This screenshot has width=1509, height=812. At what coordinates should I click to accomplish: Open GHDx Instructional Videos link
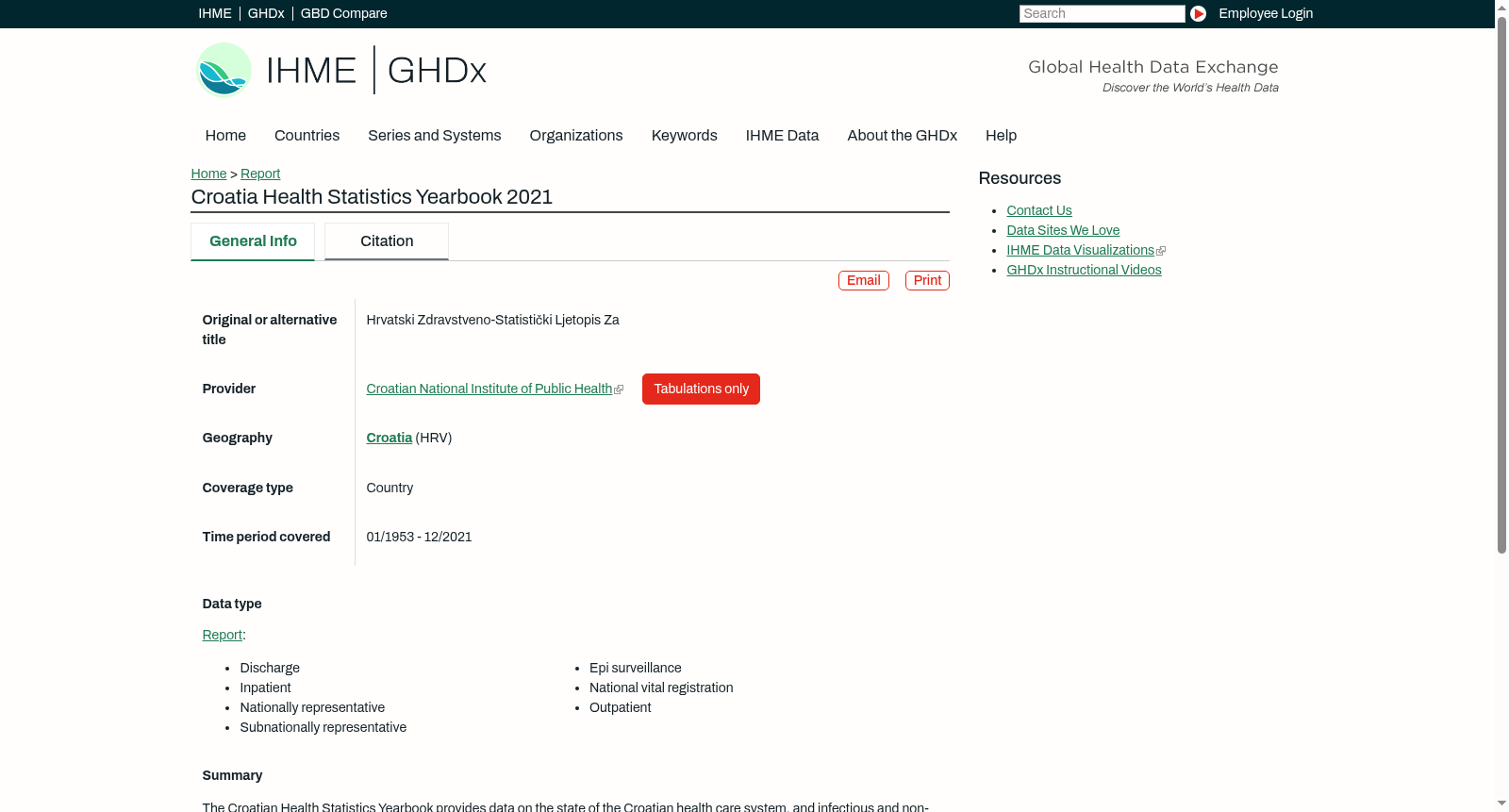[x=1084, y=270]
